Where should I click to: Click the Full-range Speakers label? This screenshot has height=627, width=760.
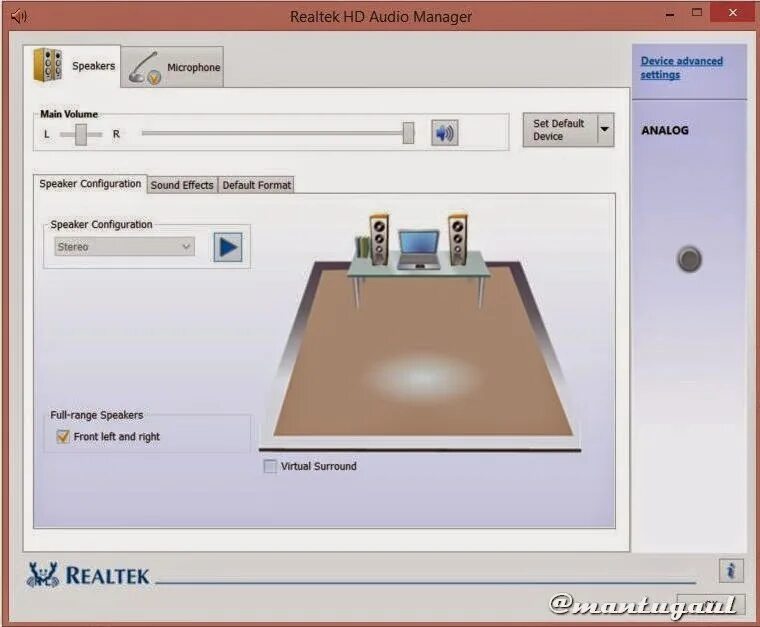[97, 415]
